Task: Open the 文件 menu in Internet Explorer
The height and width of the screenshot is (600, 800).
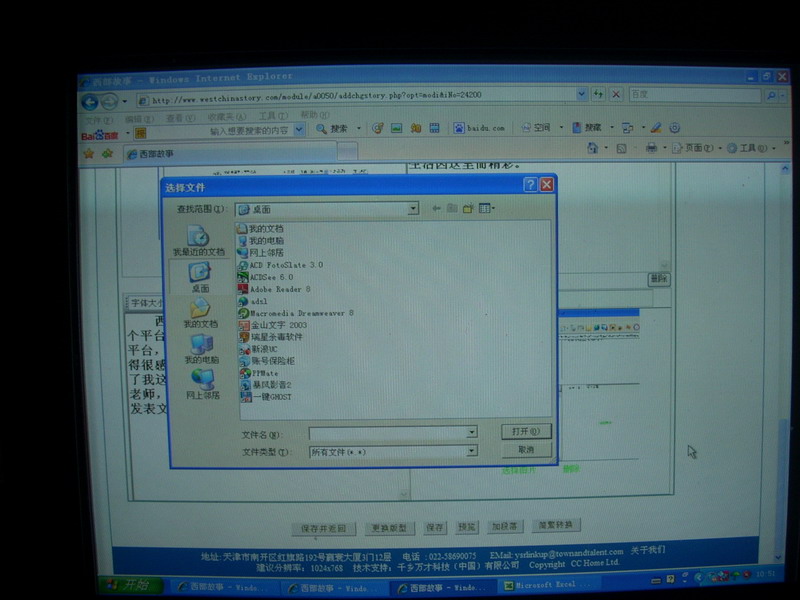Action: tap(98, 120)
